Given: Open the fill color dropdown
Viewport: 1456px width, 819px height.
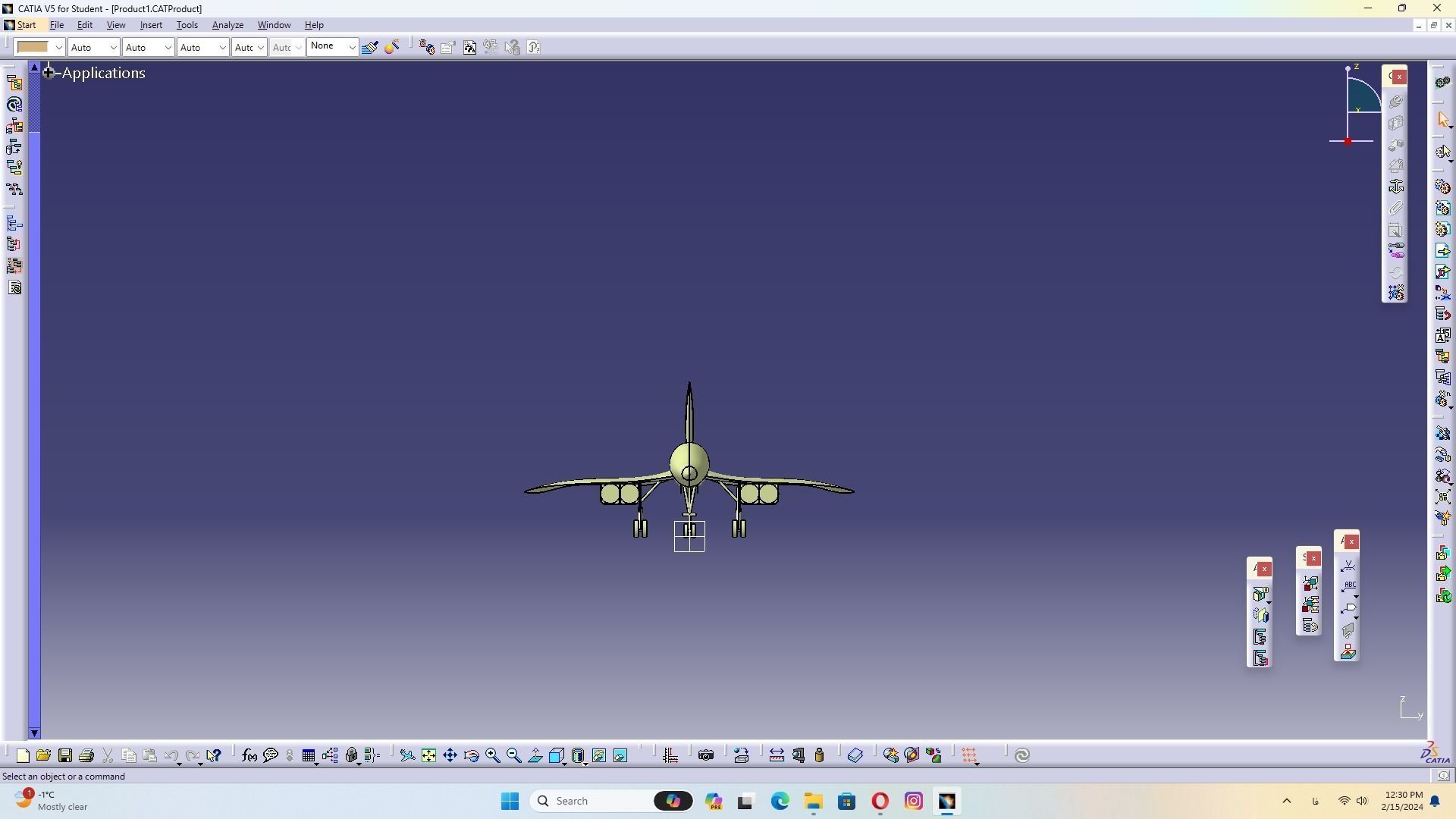Looking at the screenshot, I should click(58, 47).
